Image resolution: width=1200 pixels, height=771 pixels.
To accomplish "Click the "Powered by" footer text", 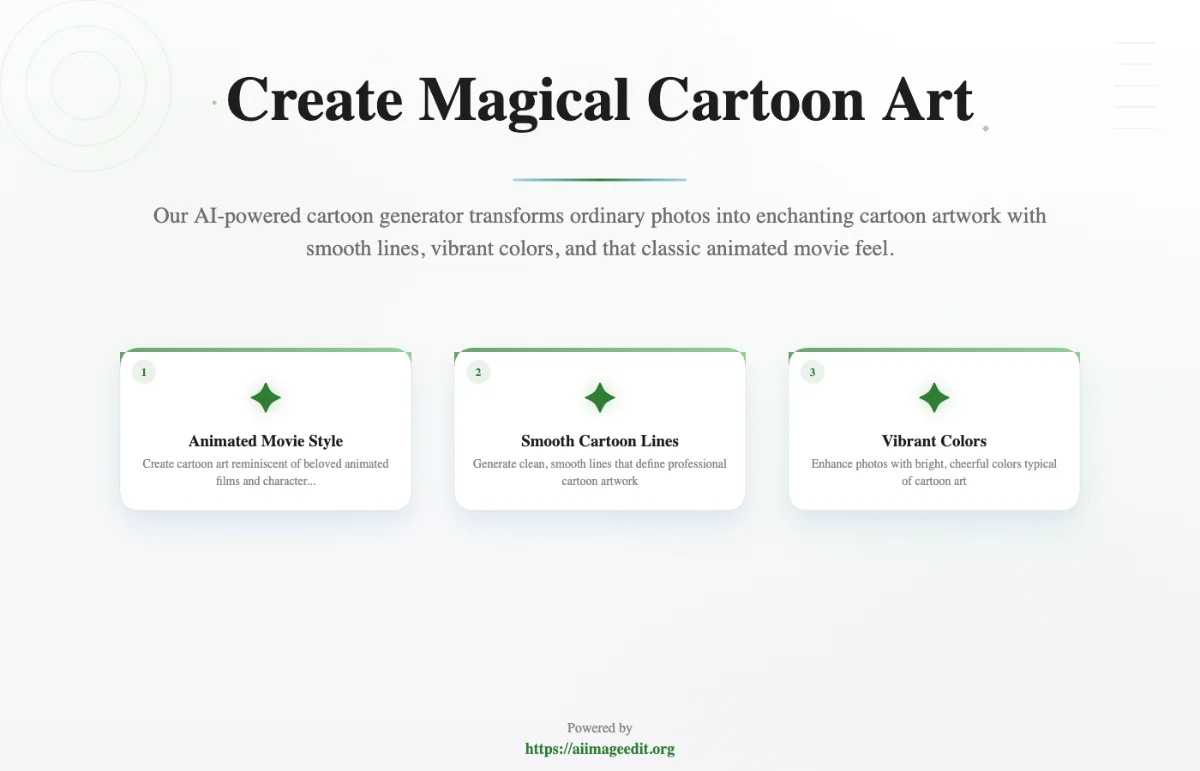I will coord(599,728).
